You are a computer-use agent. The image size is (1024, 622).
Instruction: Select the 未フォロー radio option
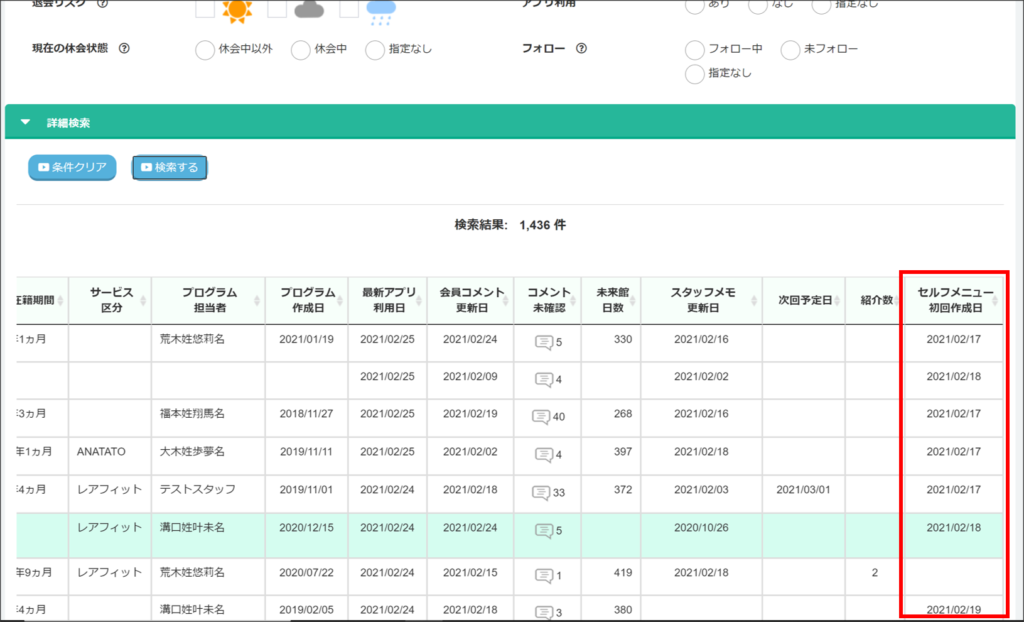click(x=790, y=49)
